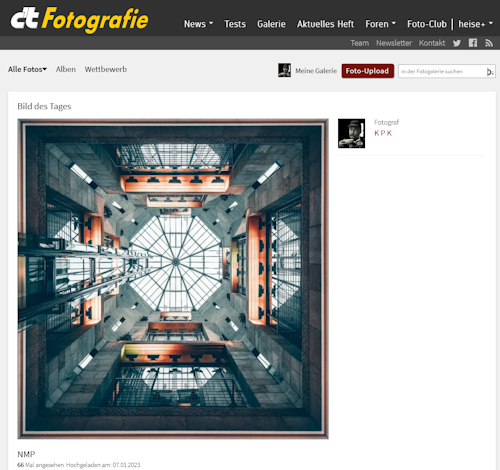
Task: Expand the News dropdown menu
Action: point(198,24)
